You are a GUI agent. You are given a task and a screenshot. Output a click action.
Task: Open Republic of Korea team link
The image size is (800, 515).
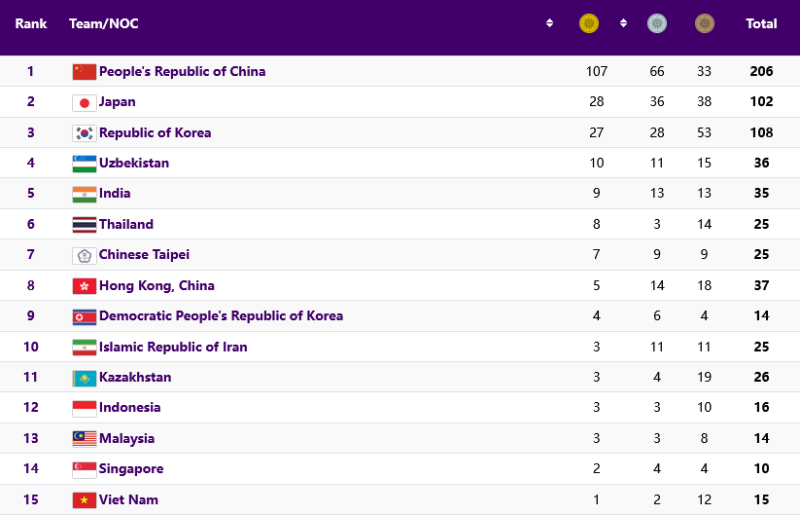(155, 133)
